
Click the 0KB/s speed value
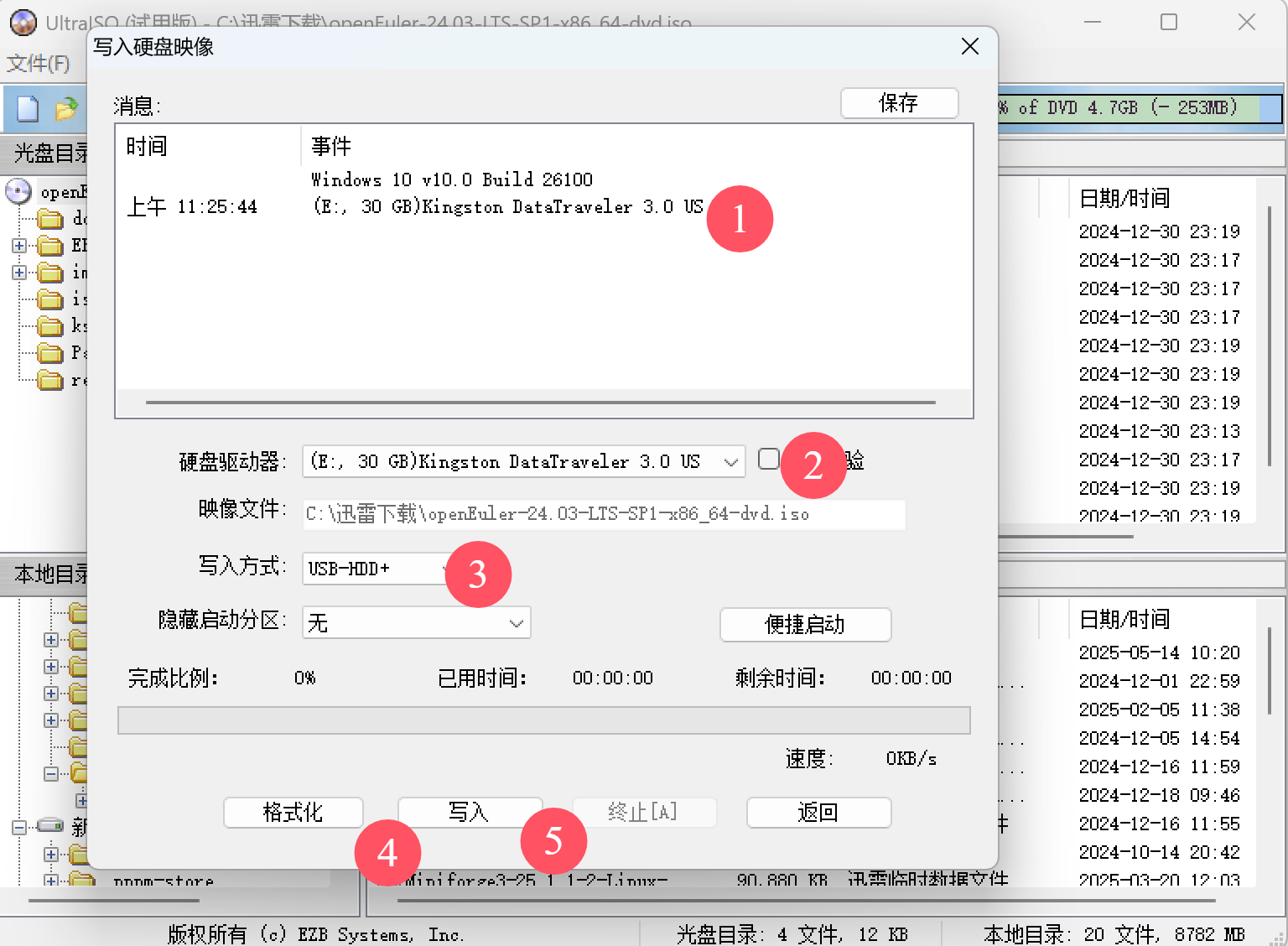[911, 758]
